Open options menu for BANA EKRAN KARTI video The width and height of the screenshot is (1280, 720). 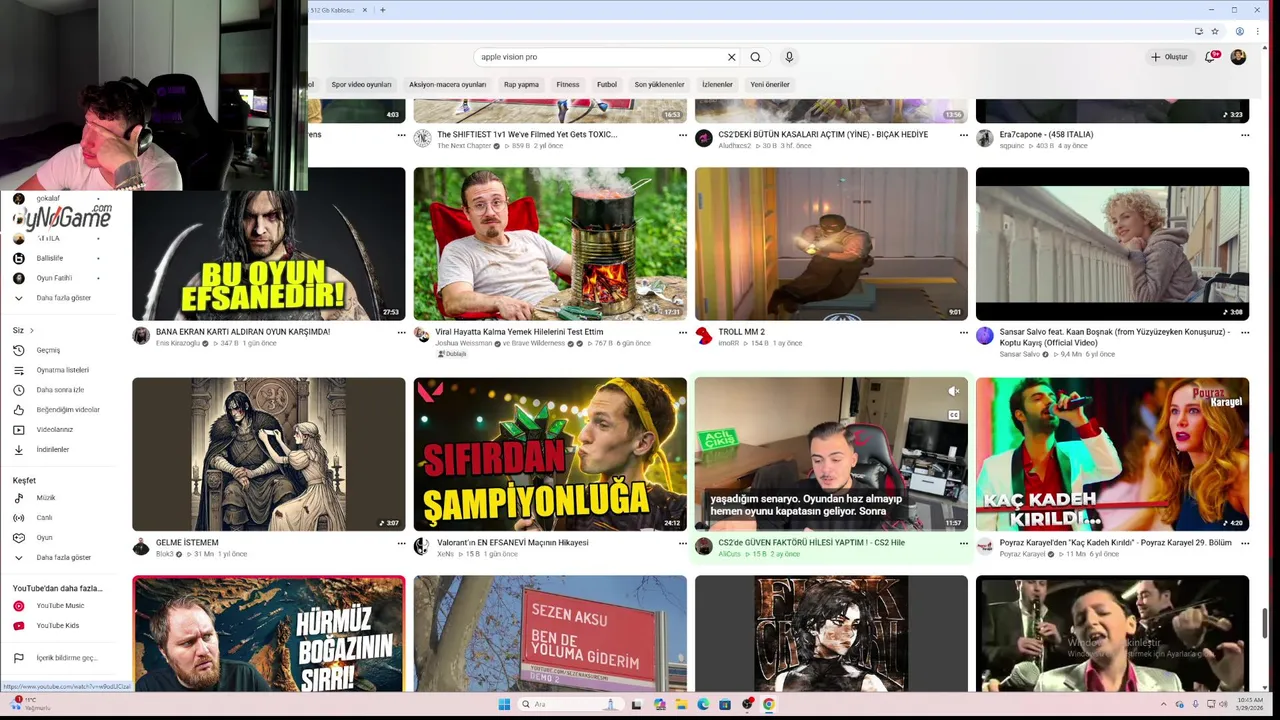401,332
